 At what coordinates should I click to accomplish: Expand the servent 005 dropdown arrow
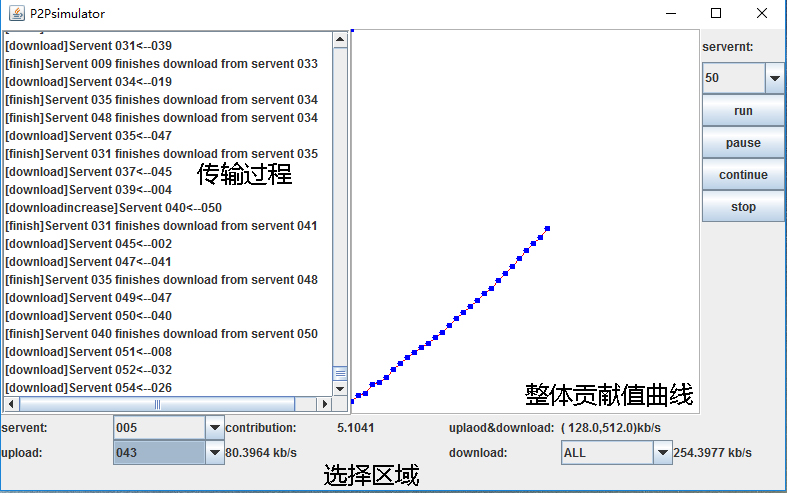(214, 428)
